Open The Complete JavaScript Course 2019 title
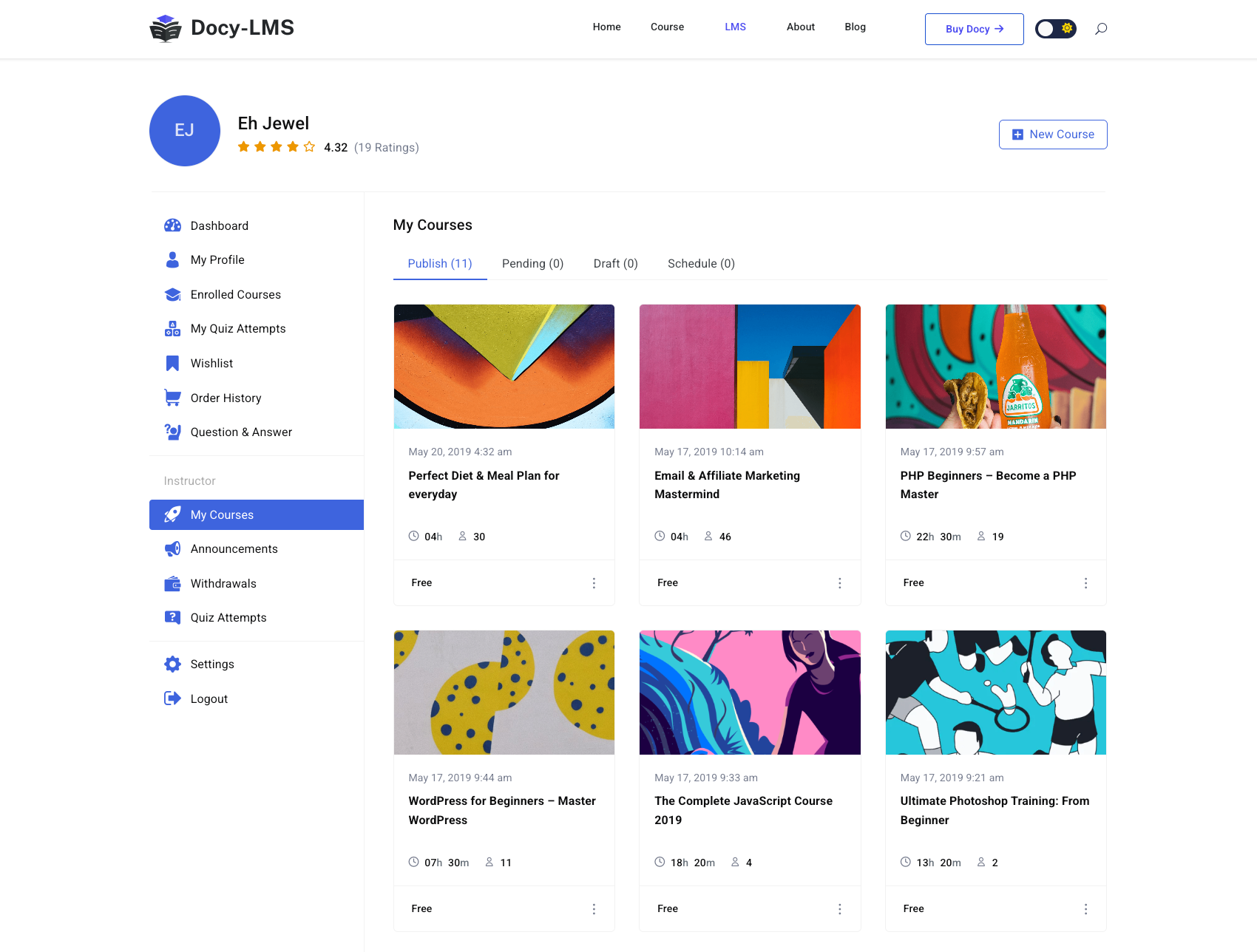 (743, 811)
